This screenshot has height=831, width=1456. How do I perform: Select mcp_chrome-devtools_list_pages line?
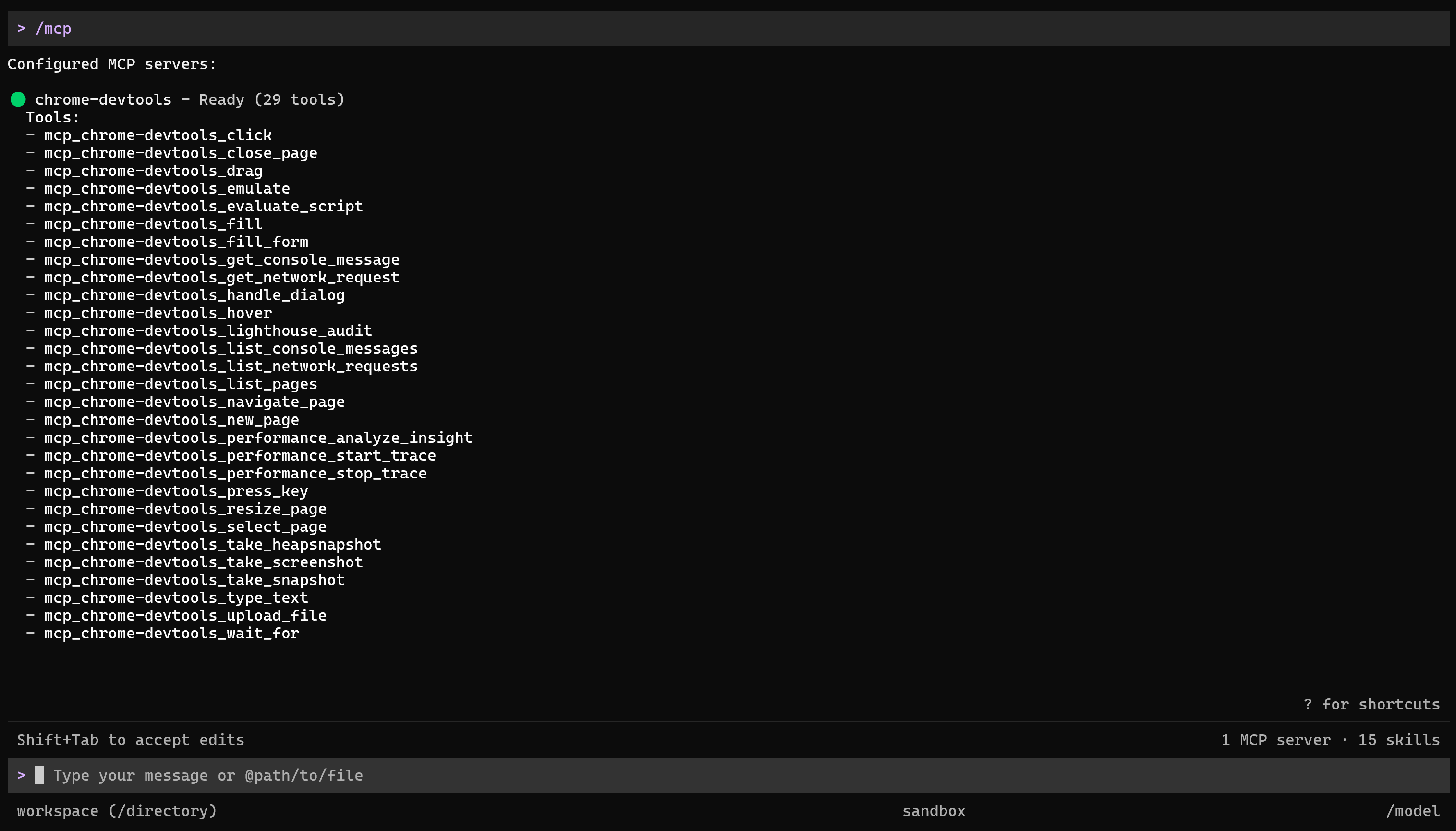(x=181, y=384)
